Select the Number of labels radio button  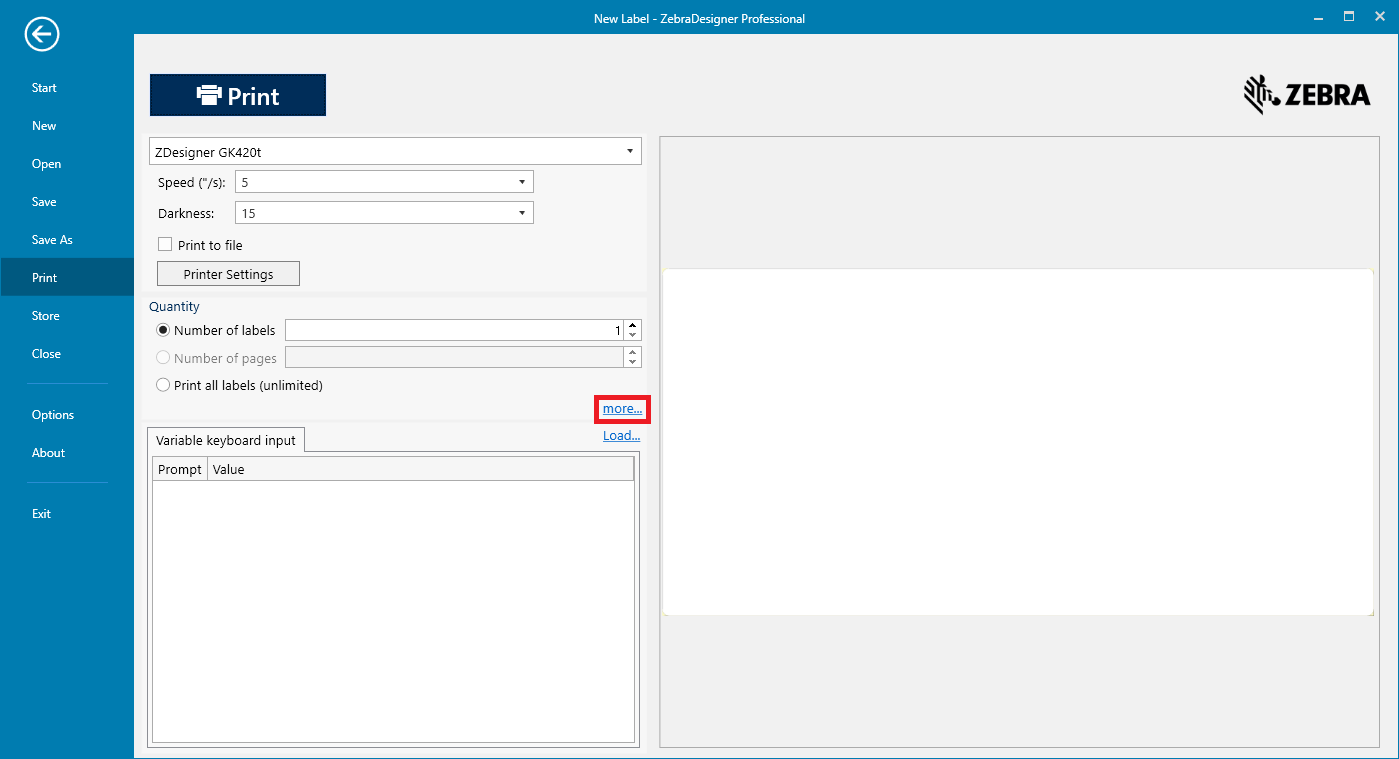(x=163, y=330)
